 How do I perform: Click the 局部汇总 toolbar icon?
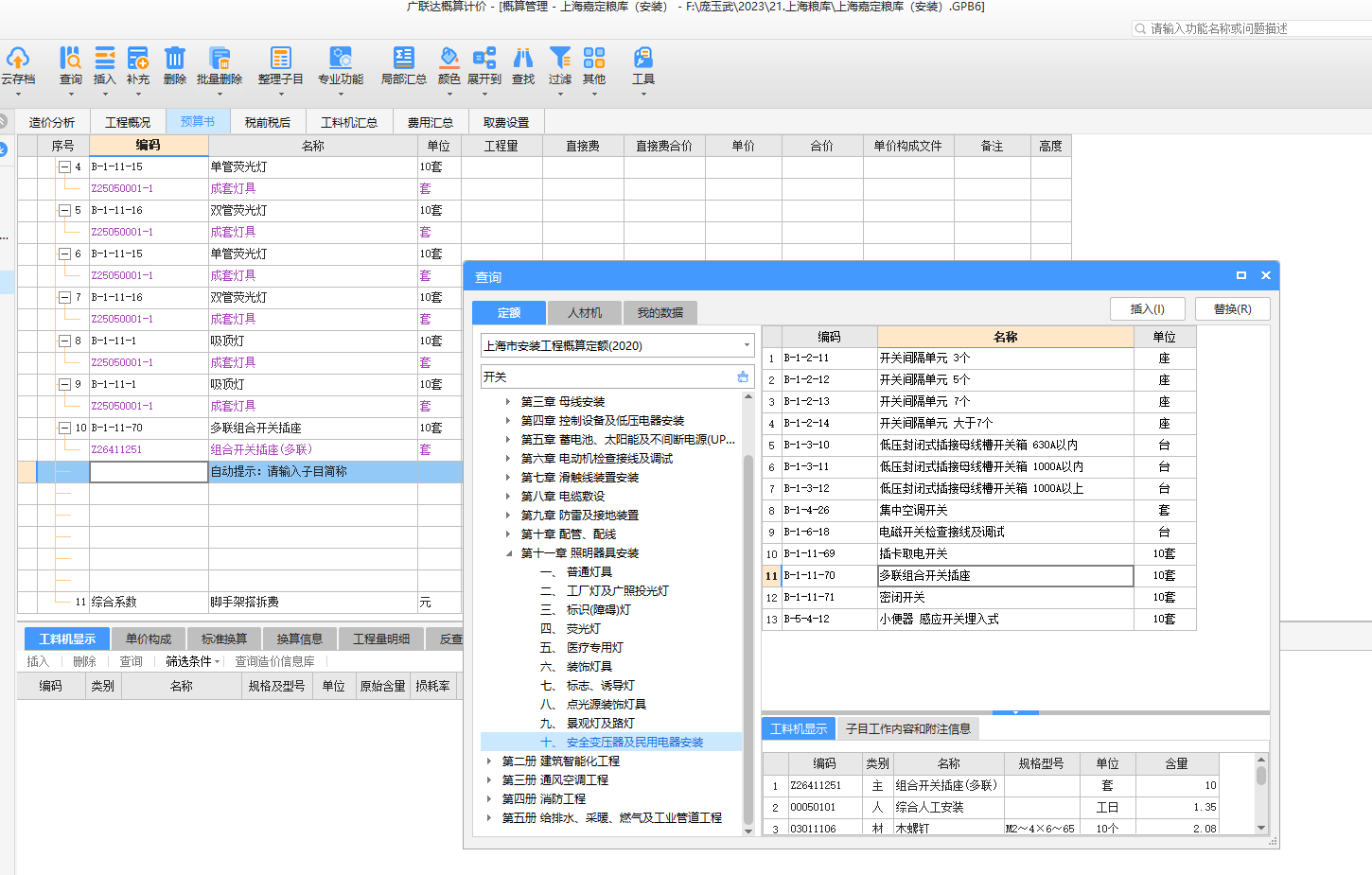point(403,66)
